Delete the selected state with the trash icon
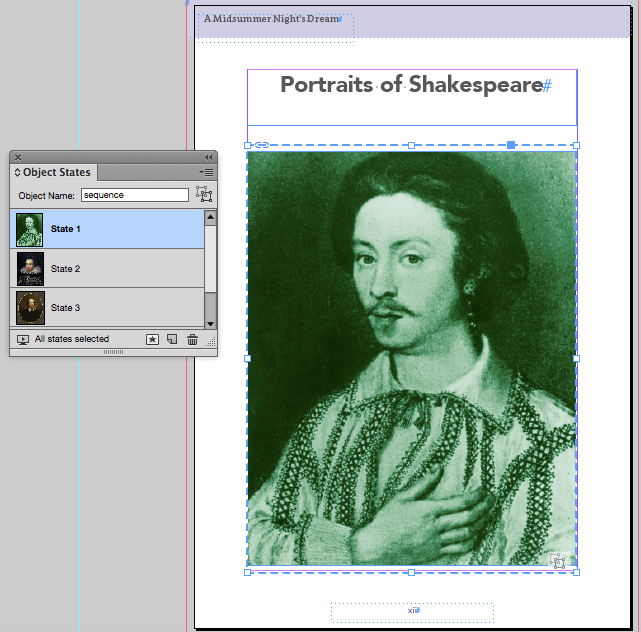 pos(192,339)
